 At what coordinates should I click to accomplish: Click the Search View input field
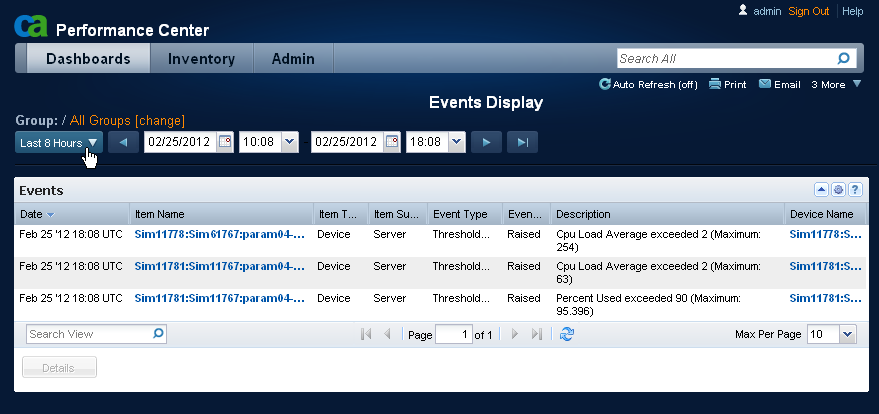pyautogui.click(x=88, y=335)
